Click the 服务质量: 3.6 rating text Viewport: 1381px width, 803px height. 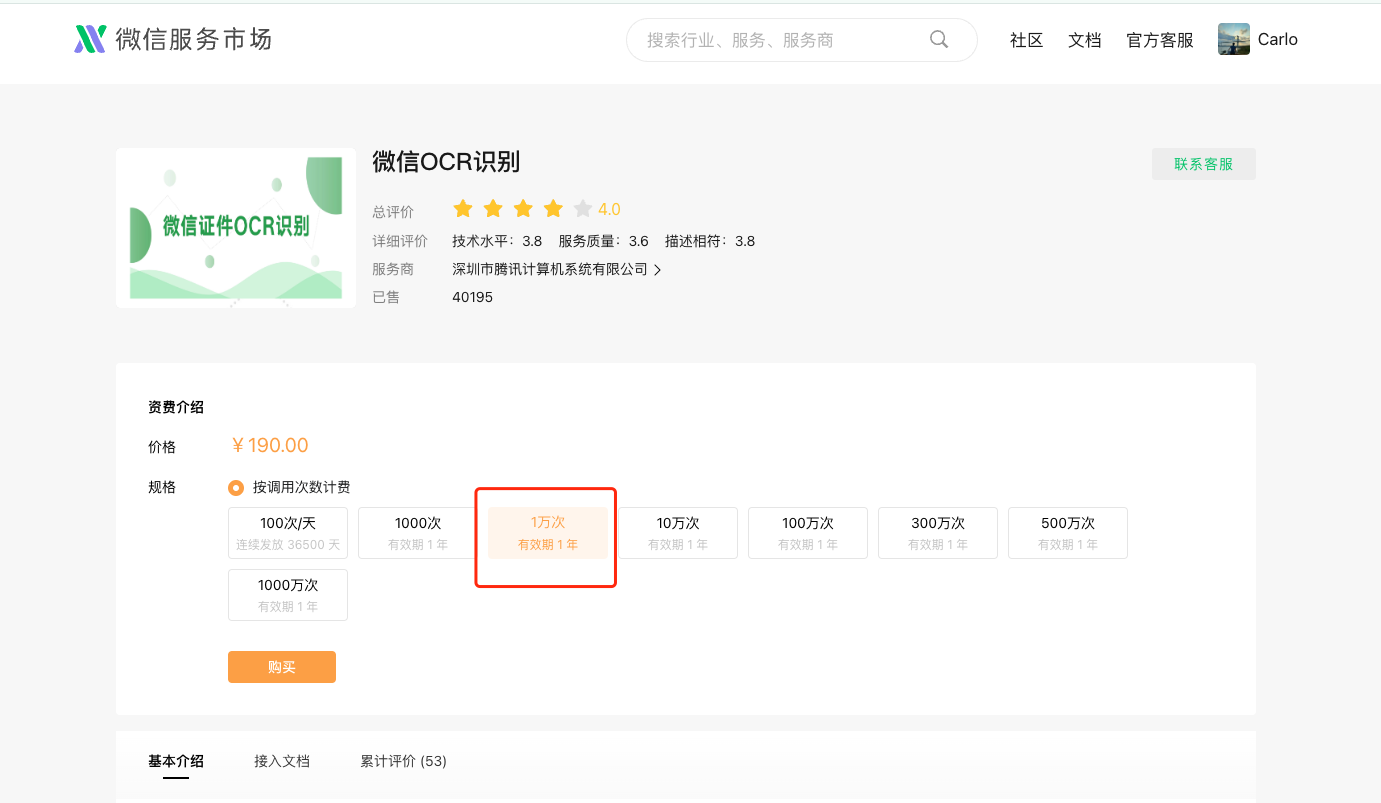click(x=604, y=241)
